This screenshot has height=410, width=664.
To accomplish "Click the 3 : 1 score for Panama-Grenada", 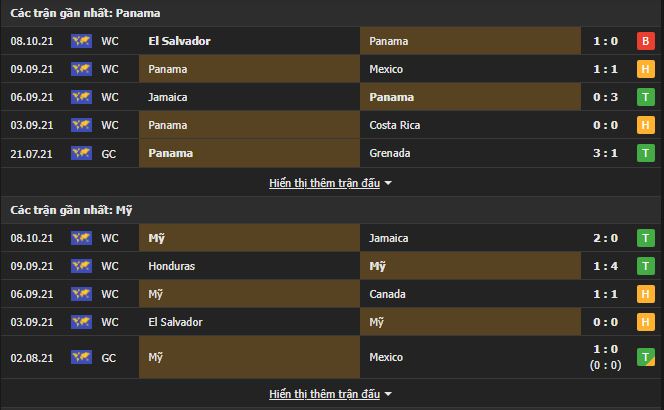I will 605,153.
